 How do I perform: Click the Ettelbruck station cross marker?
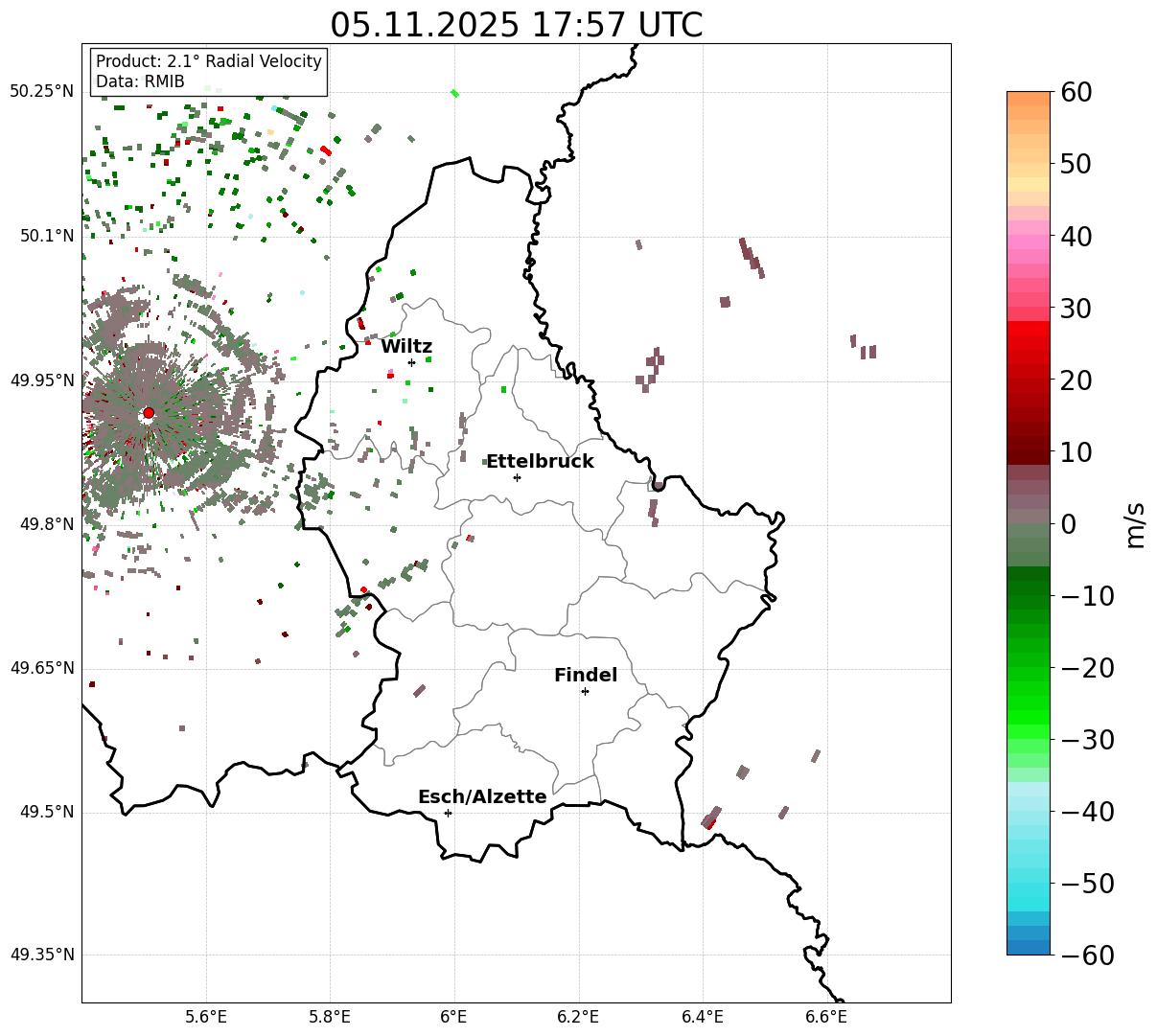pyautogui.click(x=517, y=477)
